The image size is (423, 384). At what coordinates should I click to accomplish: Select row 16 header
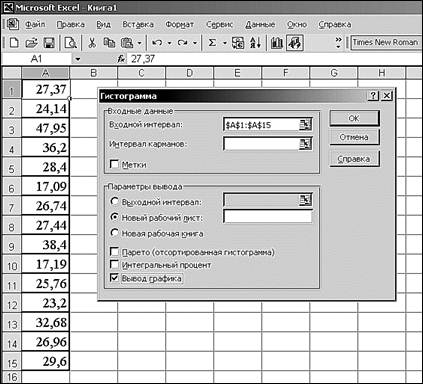click(x=12, y=377)
